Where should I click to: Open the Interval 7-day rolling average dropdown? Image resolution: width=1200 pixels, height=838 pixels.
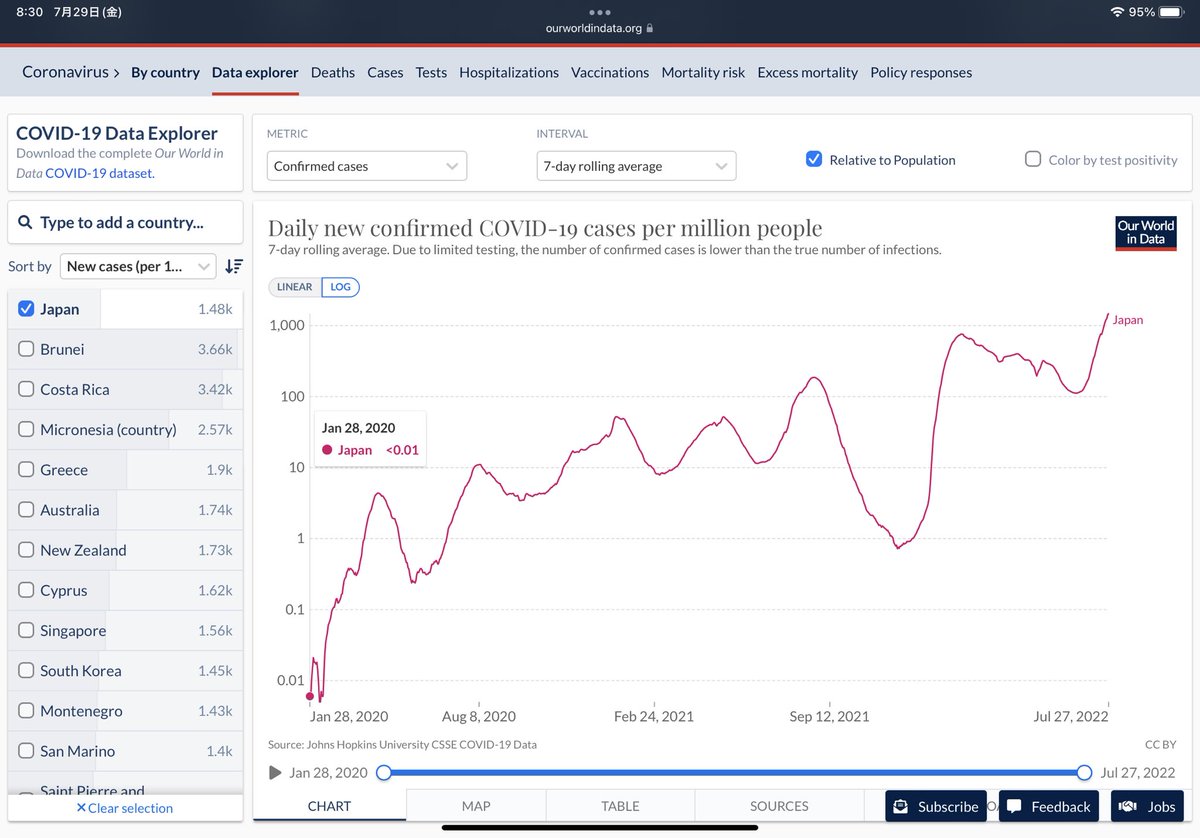pos(636,166)
